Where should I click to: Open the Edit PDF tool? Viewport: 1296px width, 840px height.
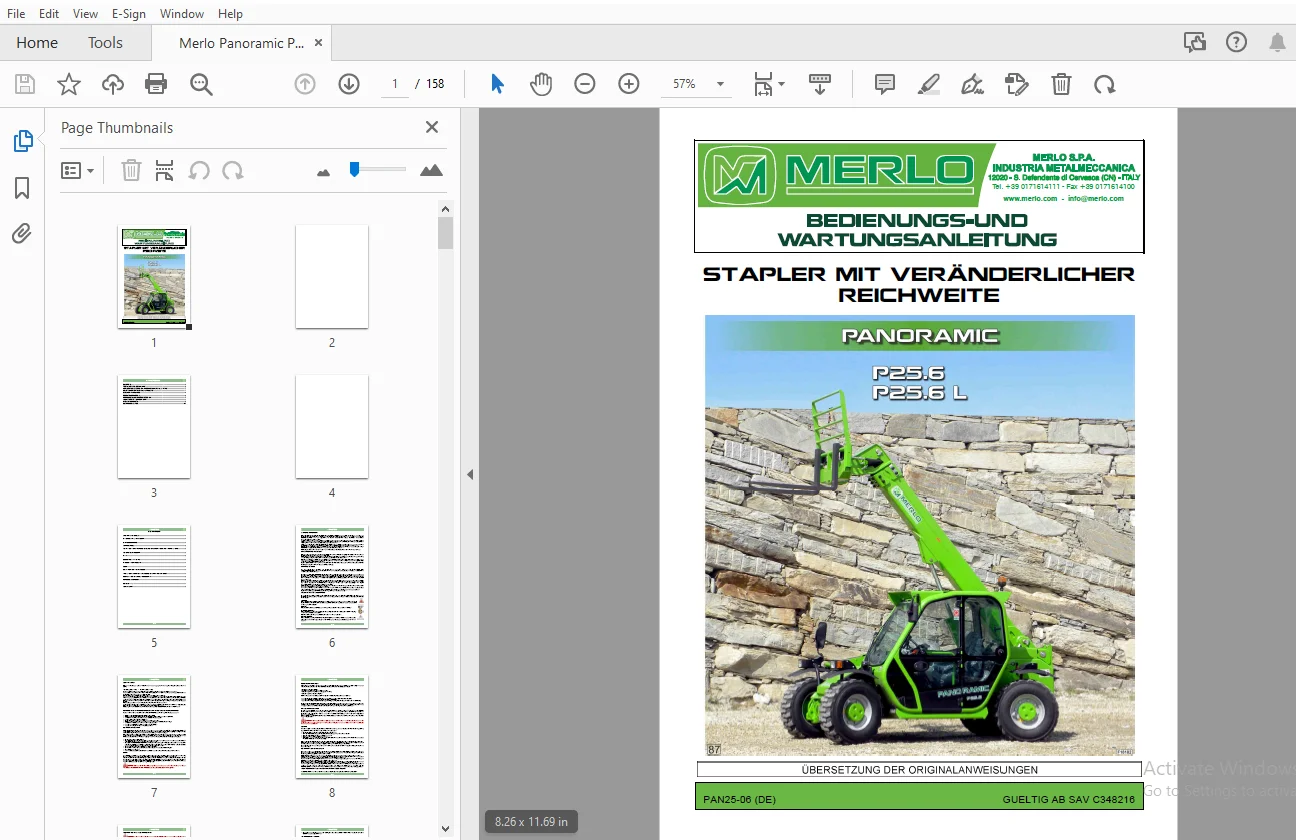click(1017, 84)
